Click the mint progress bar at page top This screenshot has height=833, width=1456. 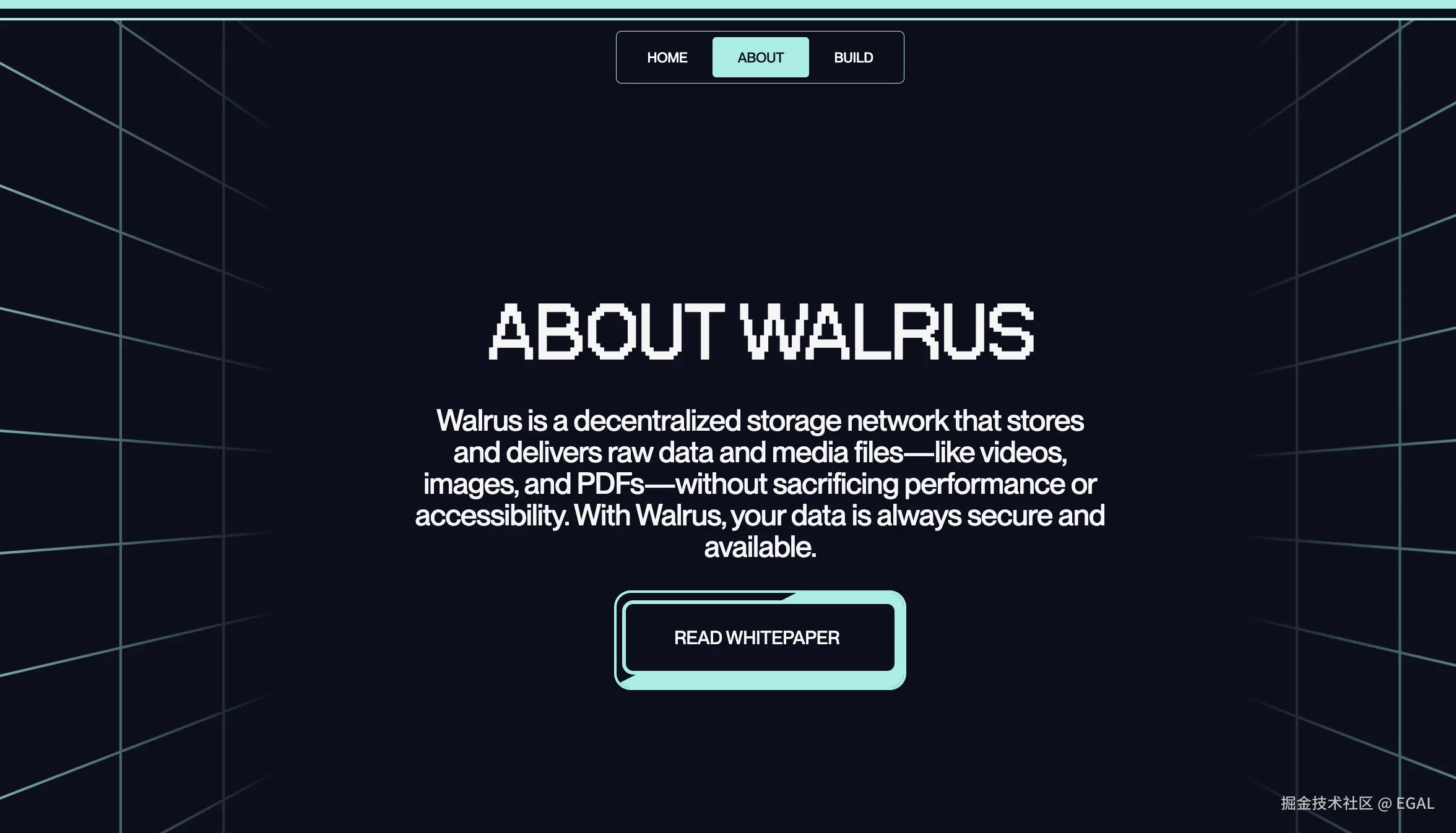pos(728,4)
